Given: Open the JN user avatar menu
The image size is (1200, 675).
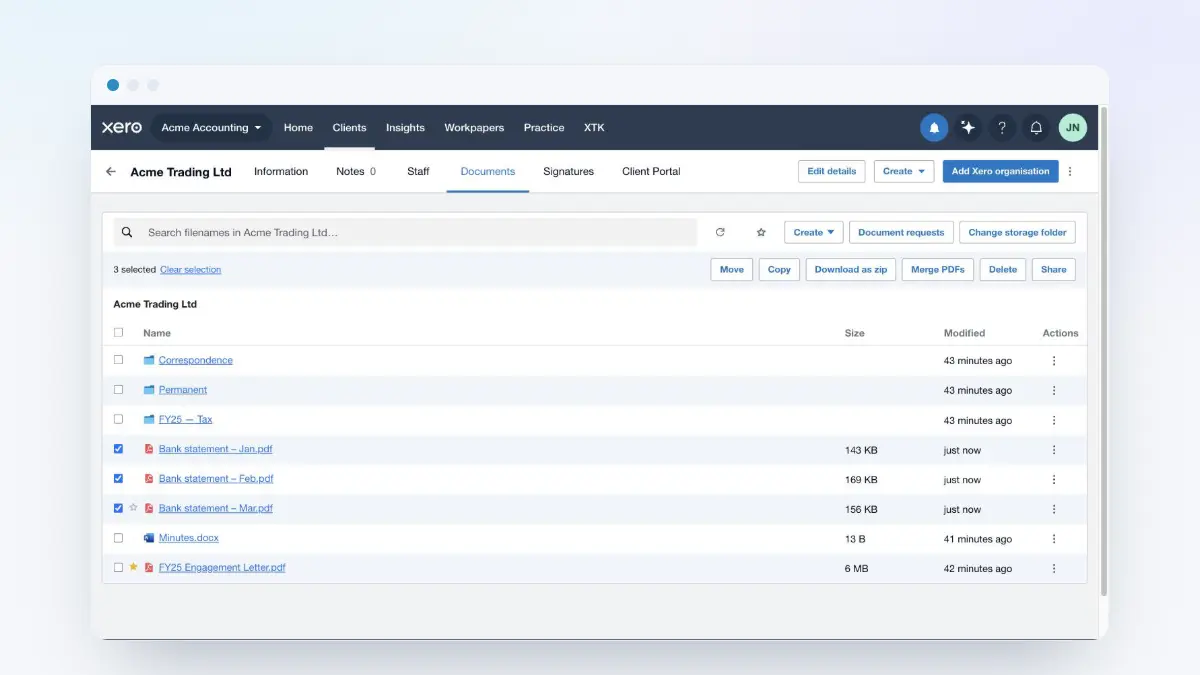Looking at the screenshot, I should 1072,128.
